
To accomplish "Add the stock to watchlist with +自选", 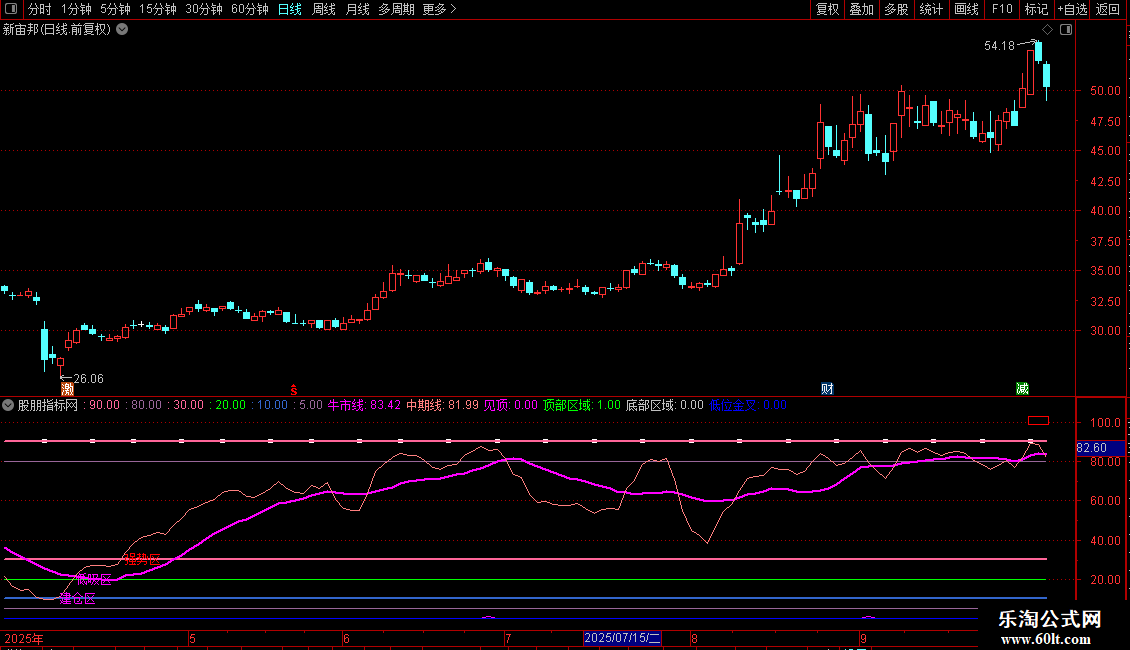I will coord(1072,10).
